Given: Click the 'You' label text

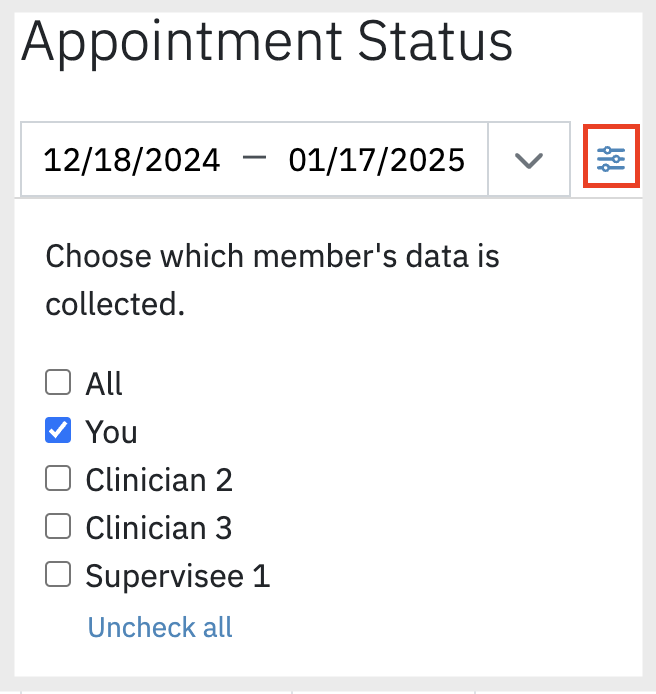Looking at the screenshot, I should (112, 432).
